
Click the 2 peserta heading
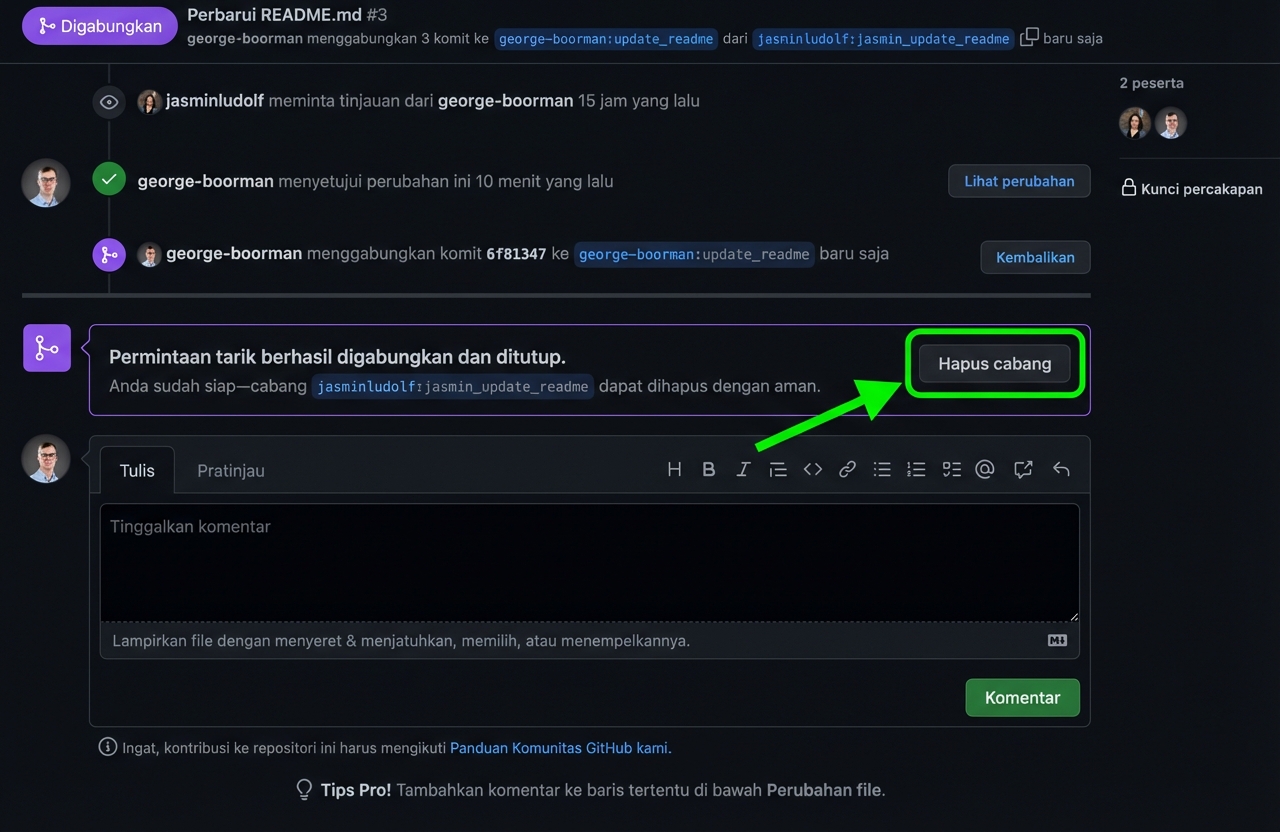pyautogui.click(x=1151, y=83)
